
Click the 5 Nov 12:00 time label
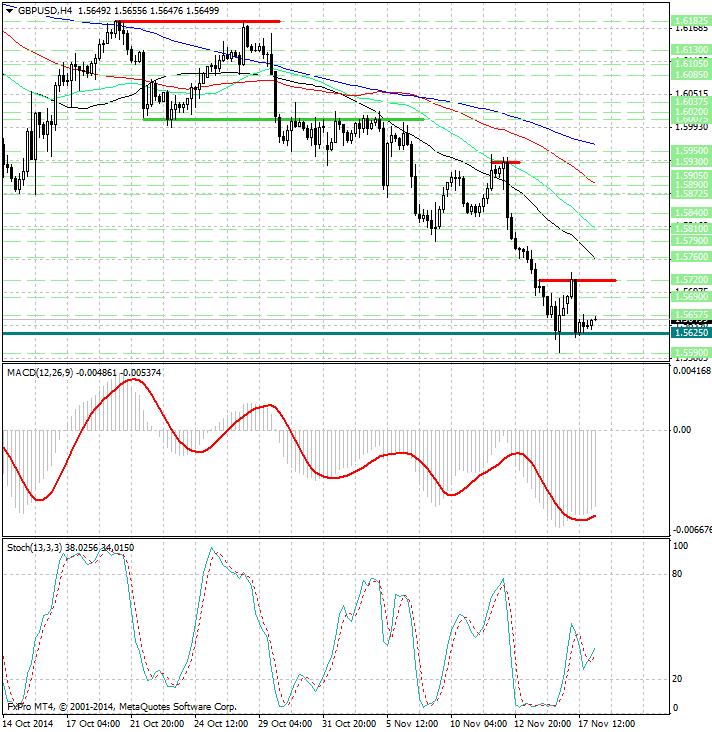tap(412, 724)
